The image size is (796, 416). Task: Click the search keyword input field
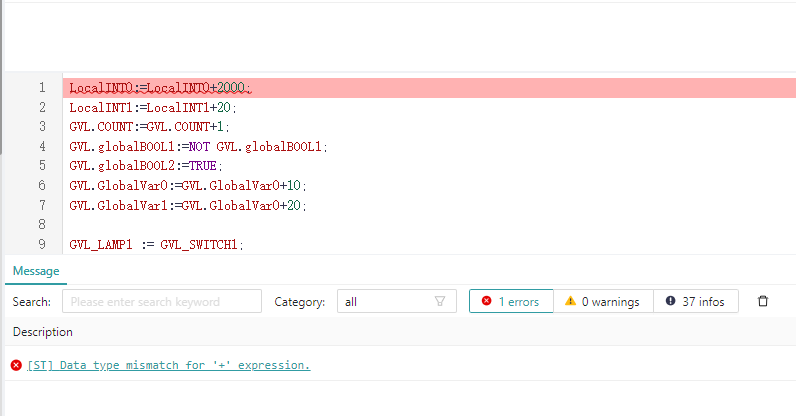(x=162, y=301)
